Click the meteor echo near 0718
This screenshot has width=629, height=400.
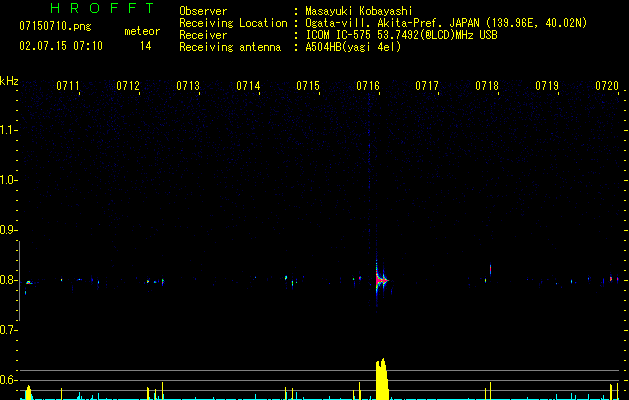(x=490, y=269)
